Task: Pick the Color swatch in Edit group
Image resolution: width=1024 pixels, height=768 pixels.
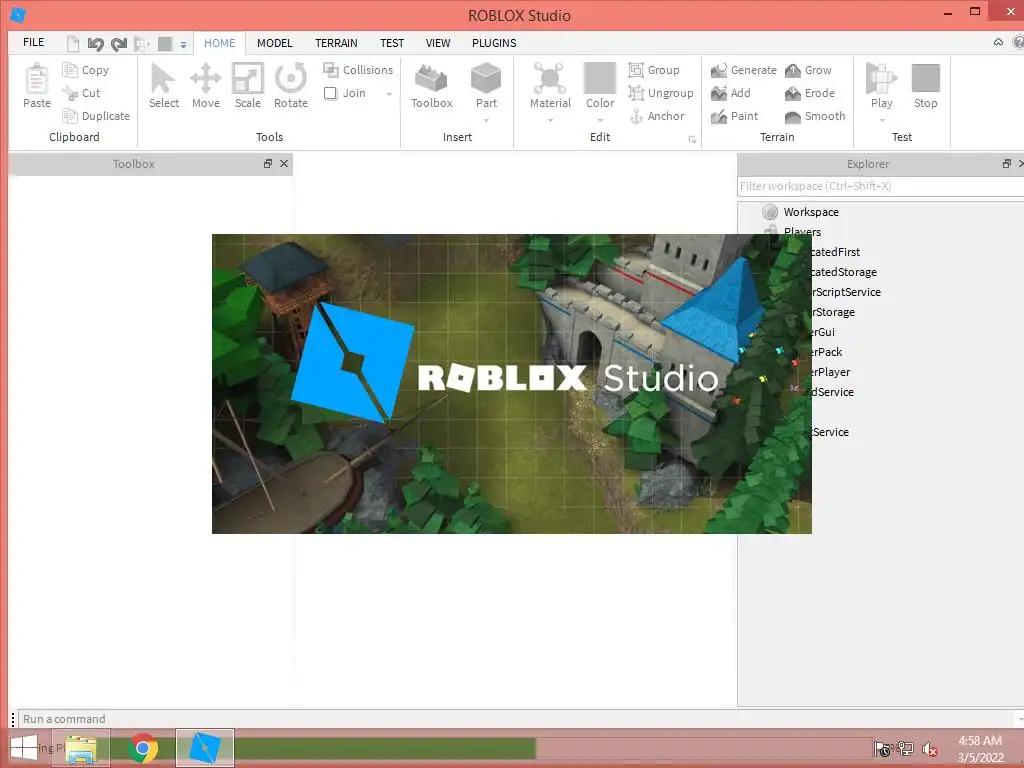Action: pos(600,78)
